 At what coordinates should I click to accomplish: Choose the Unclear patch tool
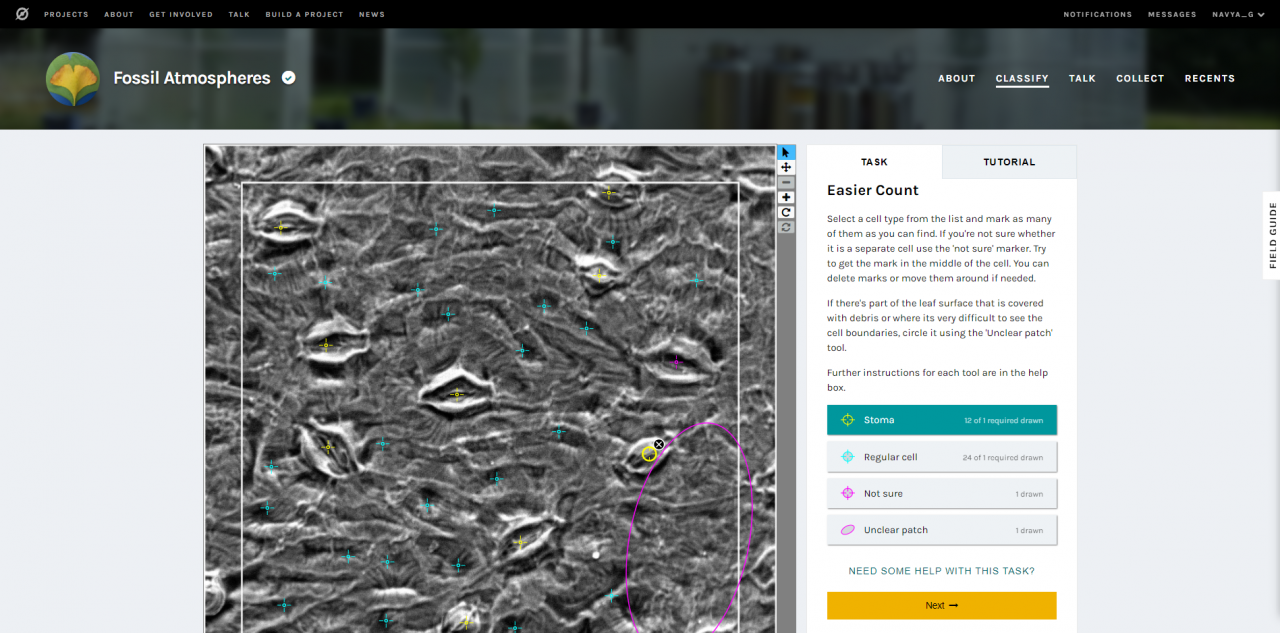942,530
